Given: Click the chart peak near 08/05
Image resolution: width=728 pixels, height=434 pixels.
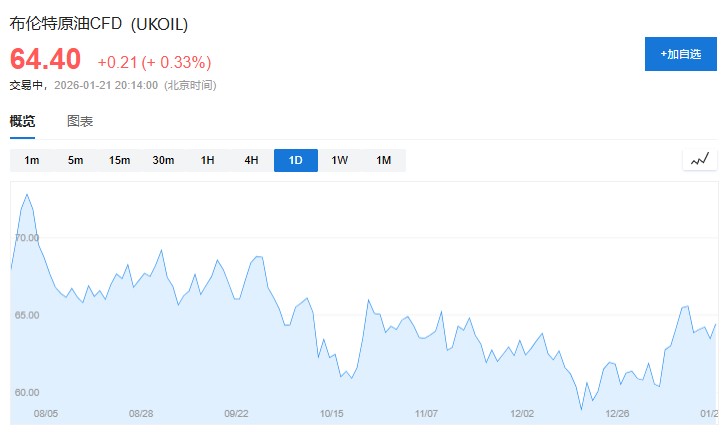Looking at the screenshot, I should point(27,195).
